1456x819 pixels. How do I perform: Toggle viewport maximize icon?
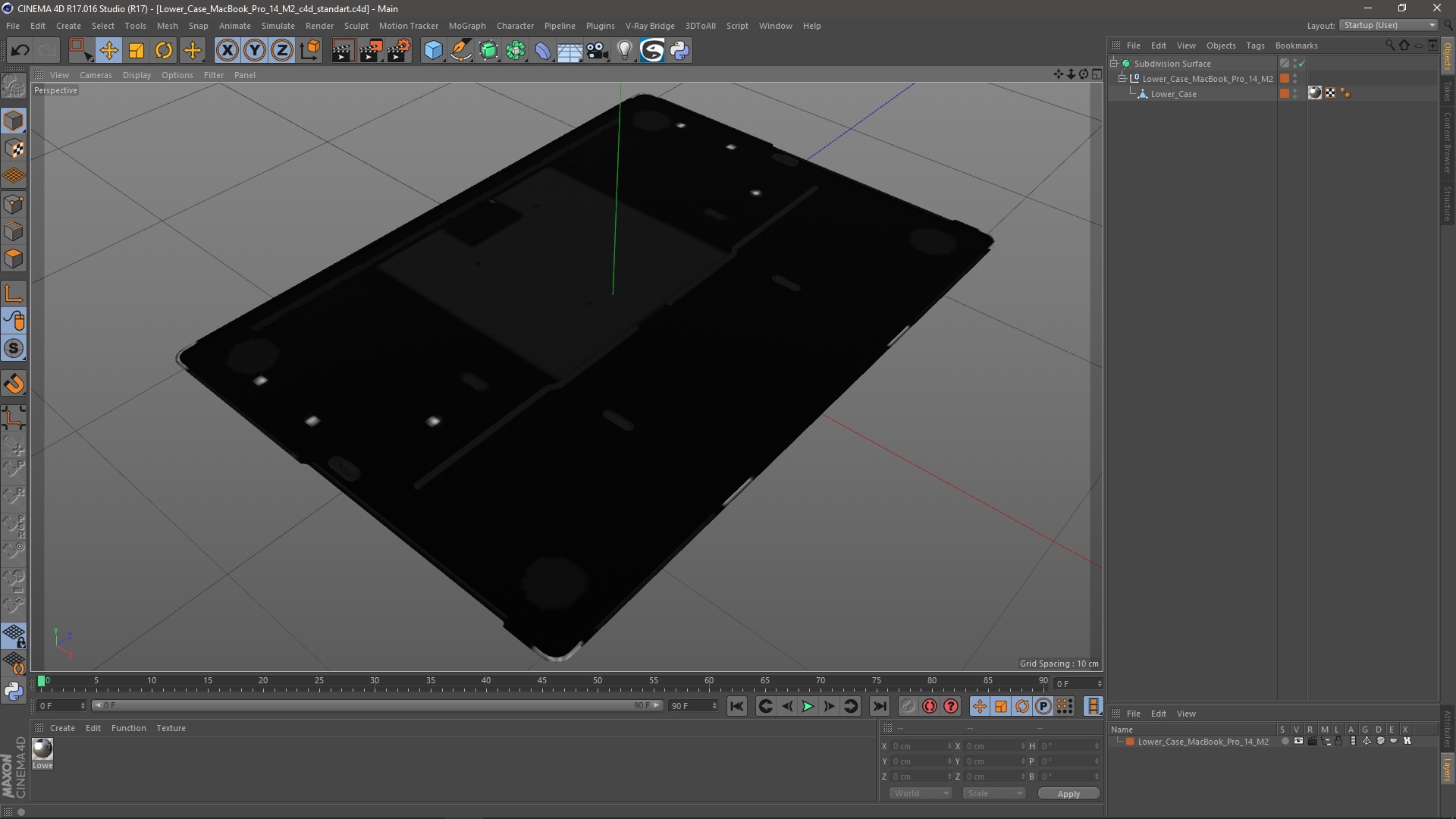click(1097, 74)
